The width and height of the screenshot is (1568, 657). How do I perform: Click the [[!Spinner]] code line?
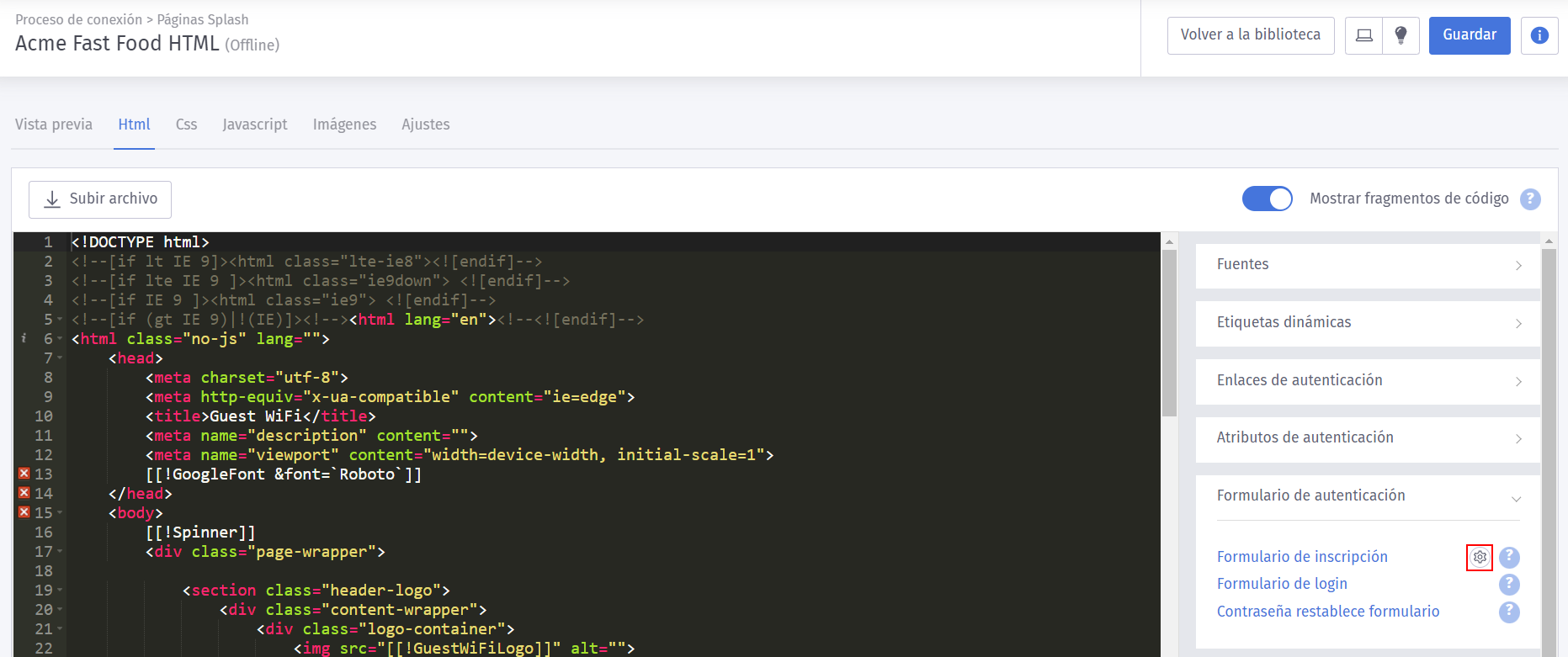(200, 532)
